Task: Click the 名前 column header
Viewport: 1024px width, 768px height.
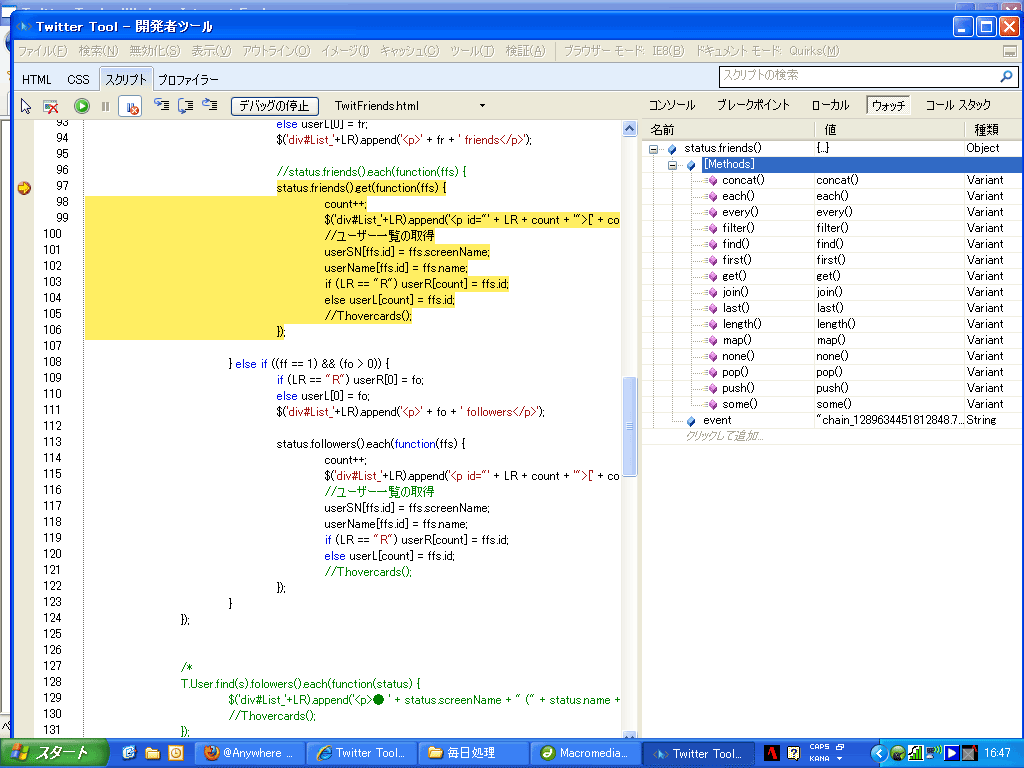Action: point(729,130)
